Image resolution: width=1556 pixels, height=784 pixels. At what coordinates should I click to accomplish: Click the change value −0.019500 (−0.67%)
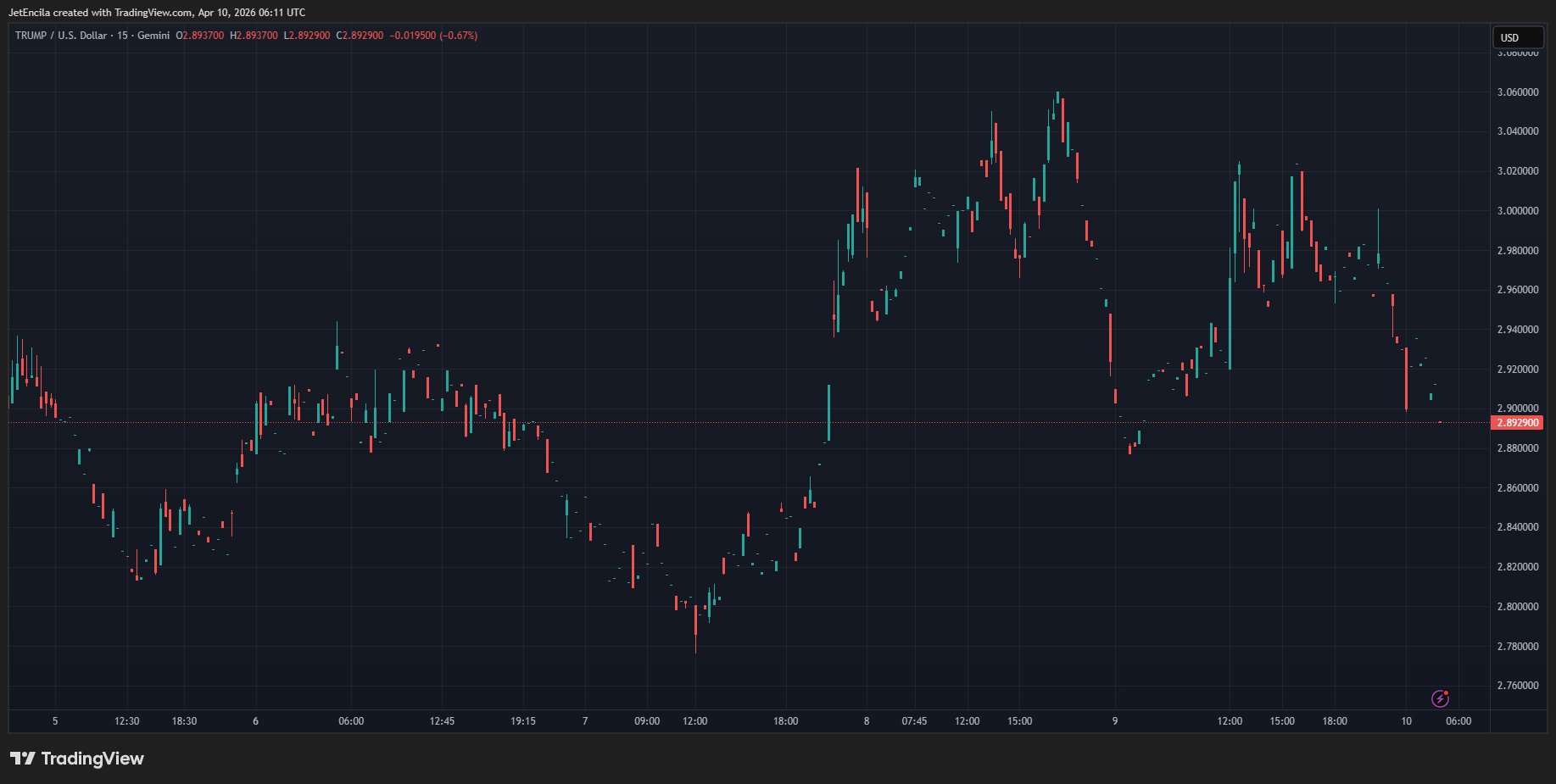[433, 36]
